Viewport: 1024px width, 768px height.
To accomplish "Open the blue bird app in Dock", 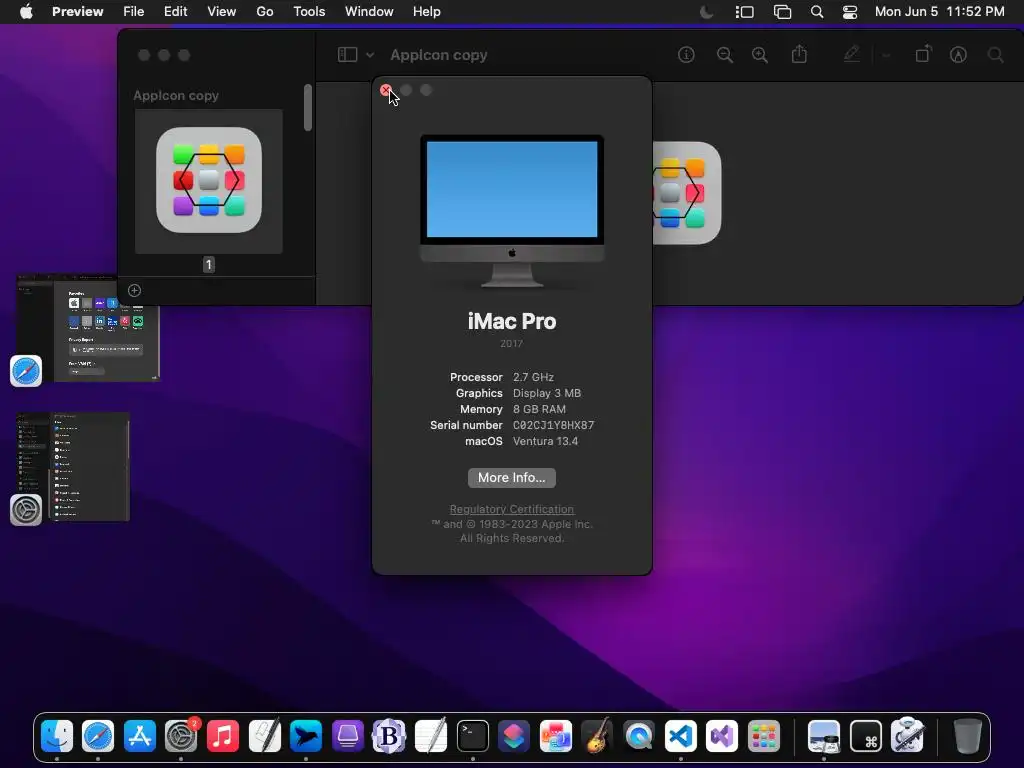I will [x=306, y=736].
